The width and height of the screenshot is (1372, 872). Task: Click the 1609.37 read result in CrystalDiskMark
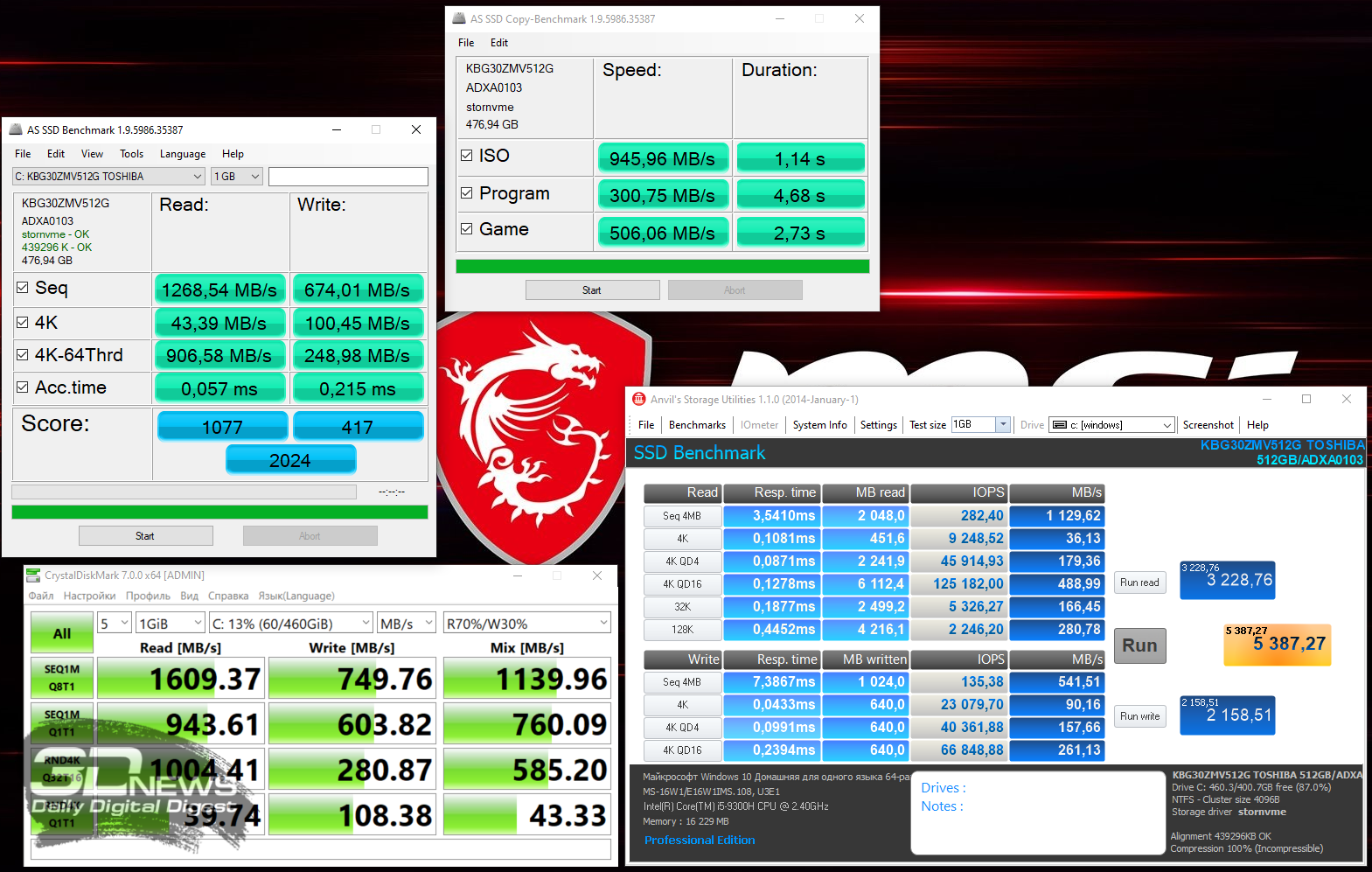click(x=180, y=679)
